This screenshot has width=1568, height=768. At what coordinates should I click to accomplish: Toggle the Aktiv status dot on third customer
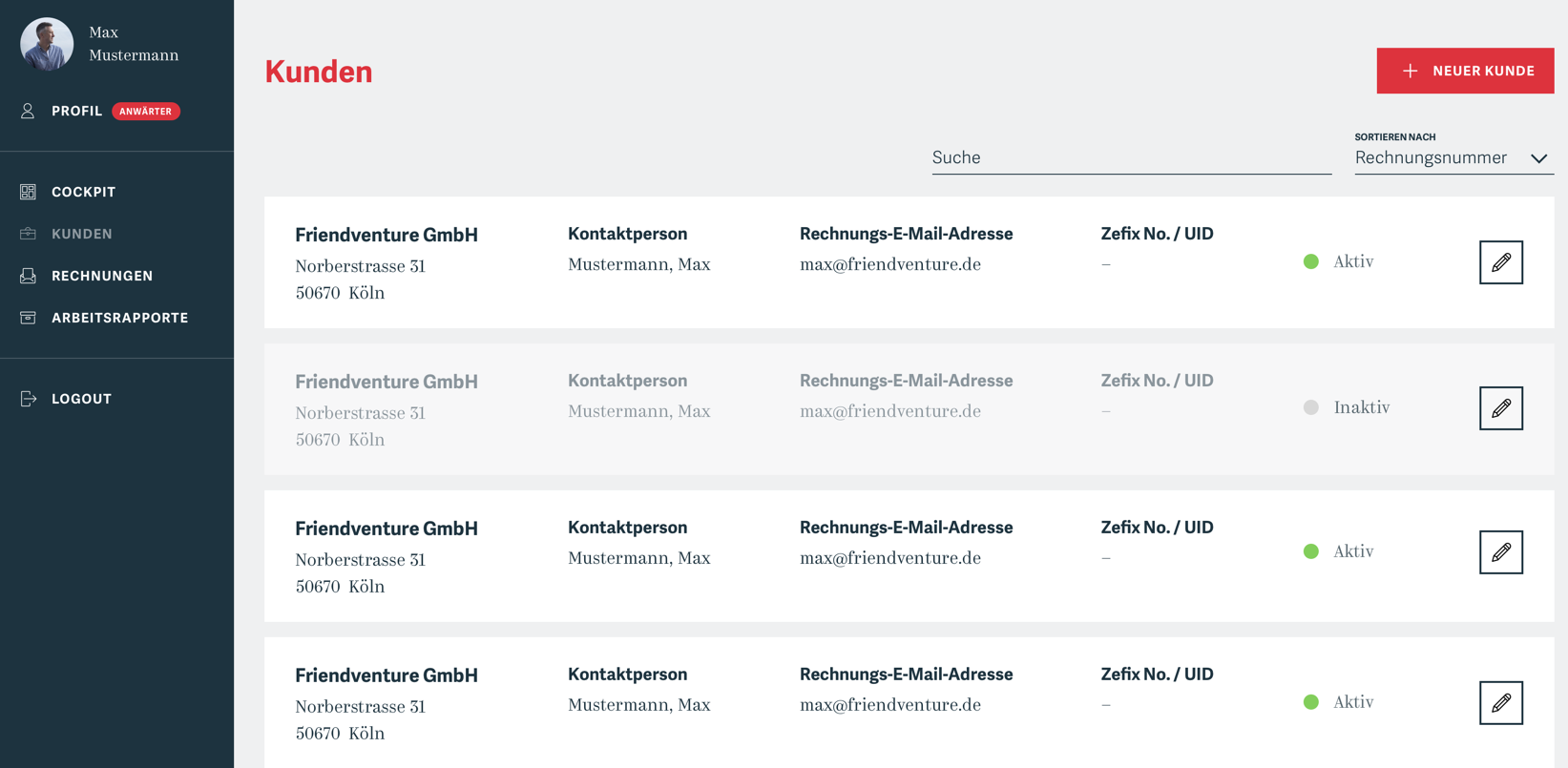pos(1311,551)
